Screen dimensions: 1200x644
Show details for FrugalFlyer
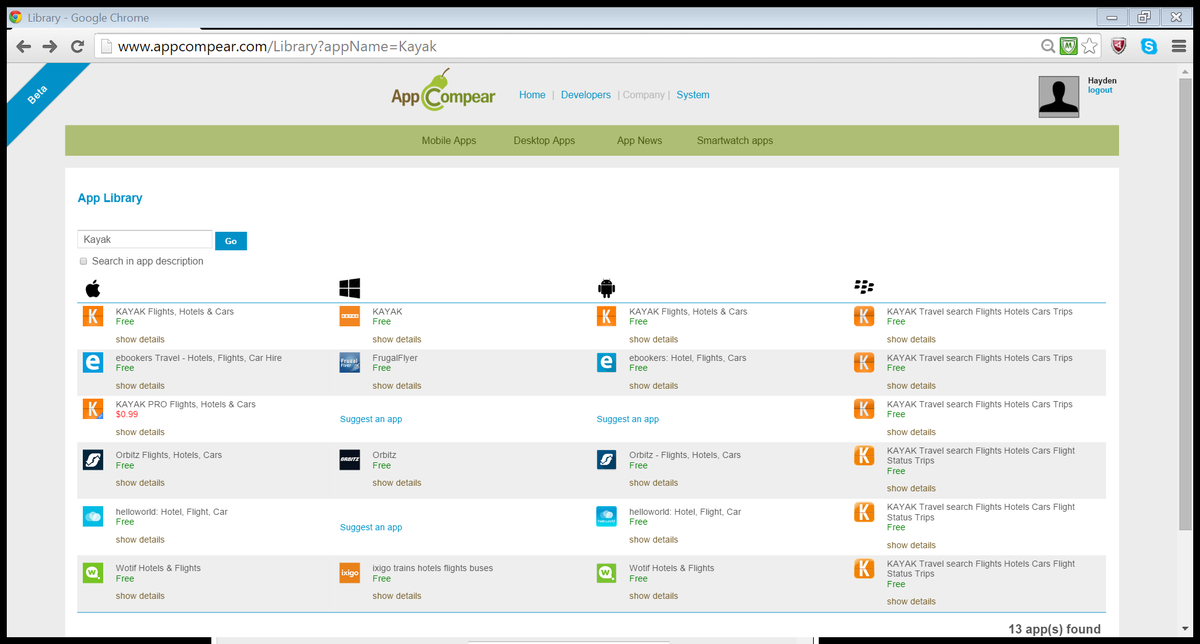397,386
